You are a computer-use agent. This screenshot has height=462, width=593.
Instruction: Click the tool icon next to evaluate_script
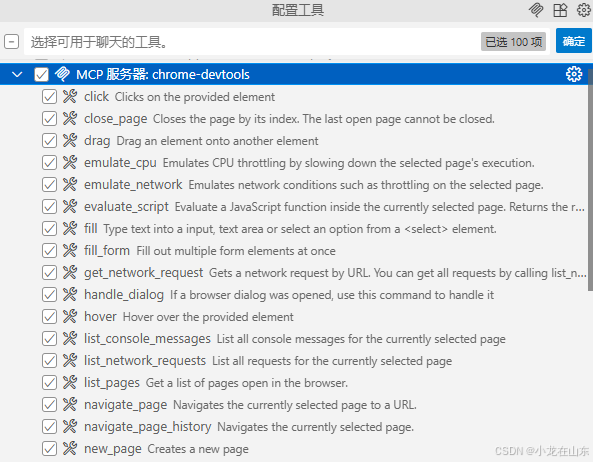(70, 206)
